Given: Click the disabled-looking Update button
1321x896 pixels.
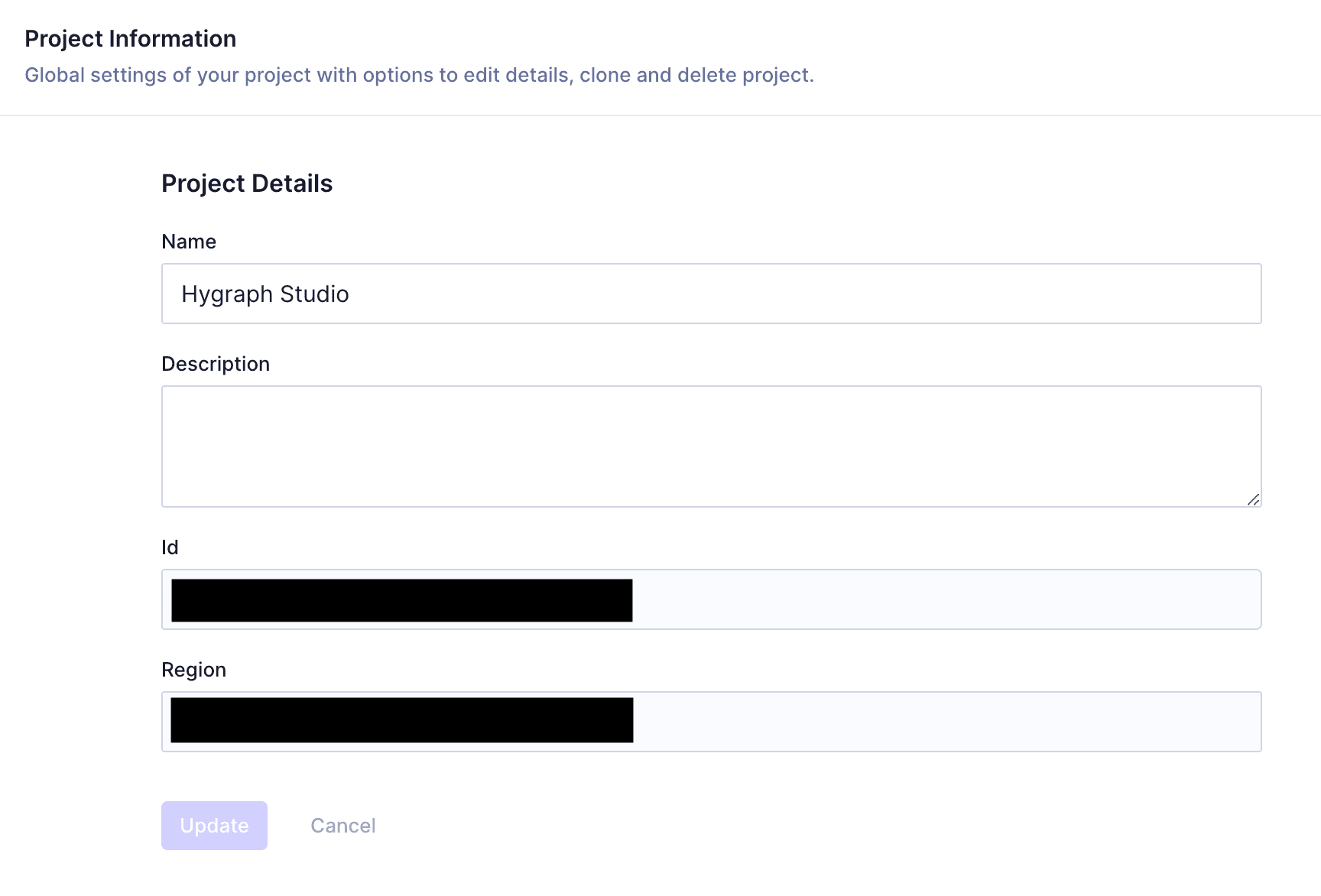Looking at the screenshot, I should point(214,825).
